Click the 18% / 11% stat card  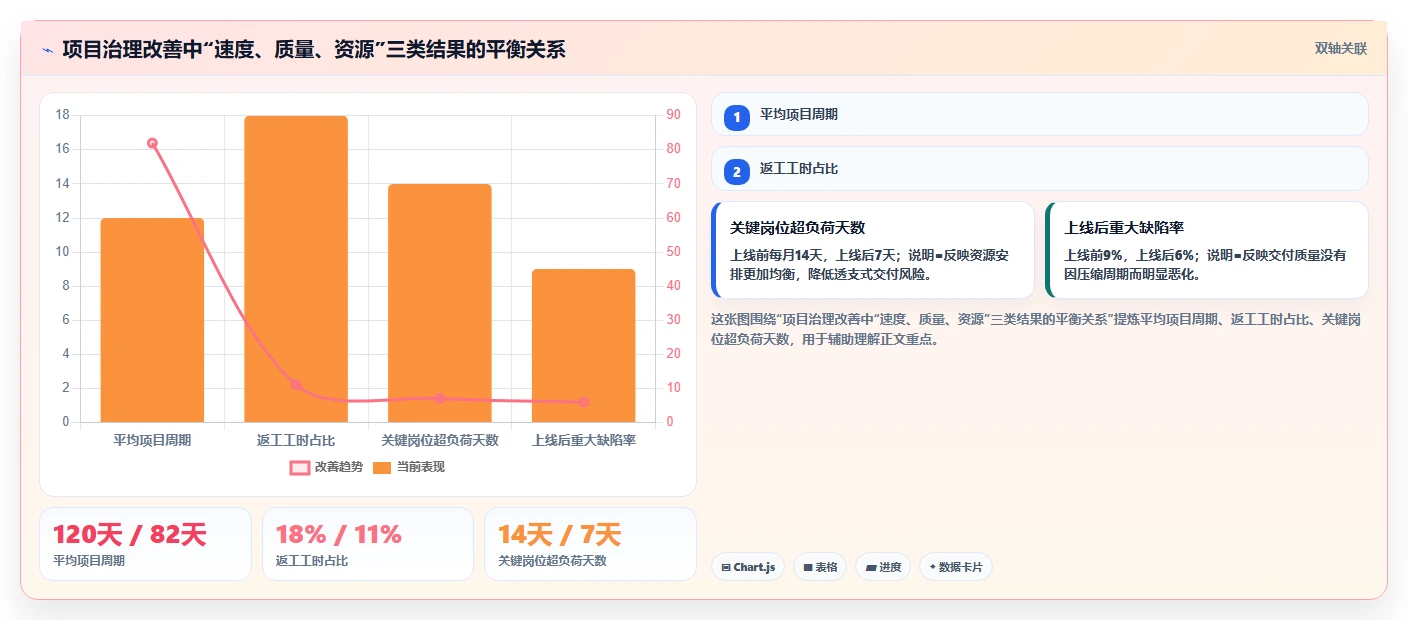[x=368, y=544]
